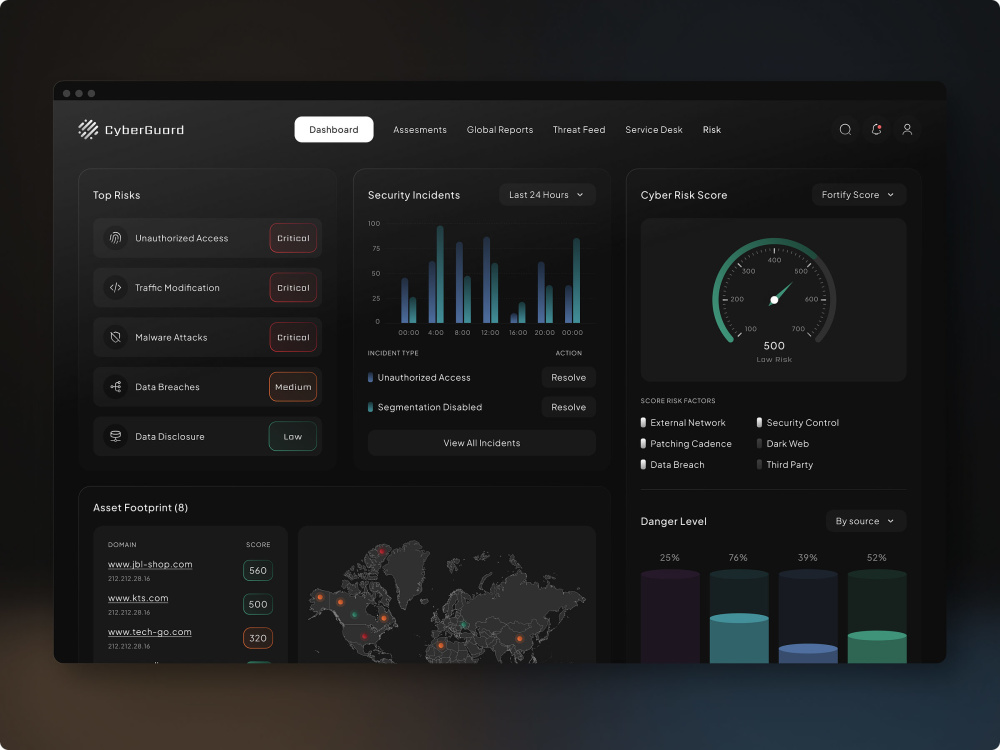This screenshot has height=750, width=1000.
Task: Toggle the Dark Web risk factor
Action: pyautogui.click(x=760, y=443)
